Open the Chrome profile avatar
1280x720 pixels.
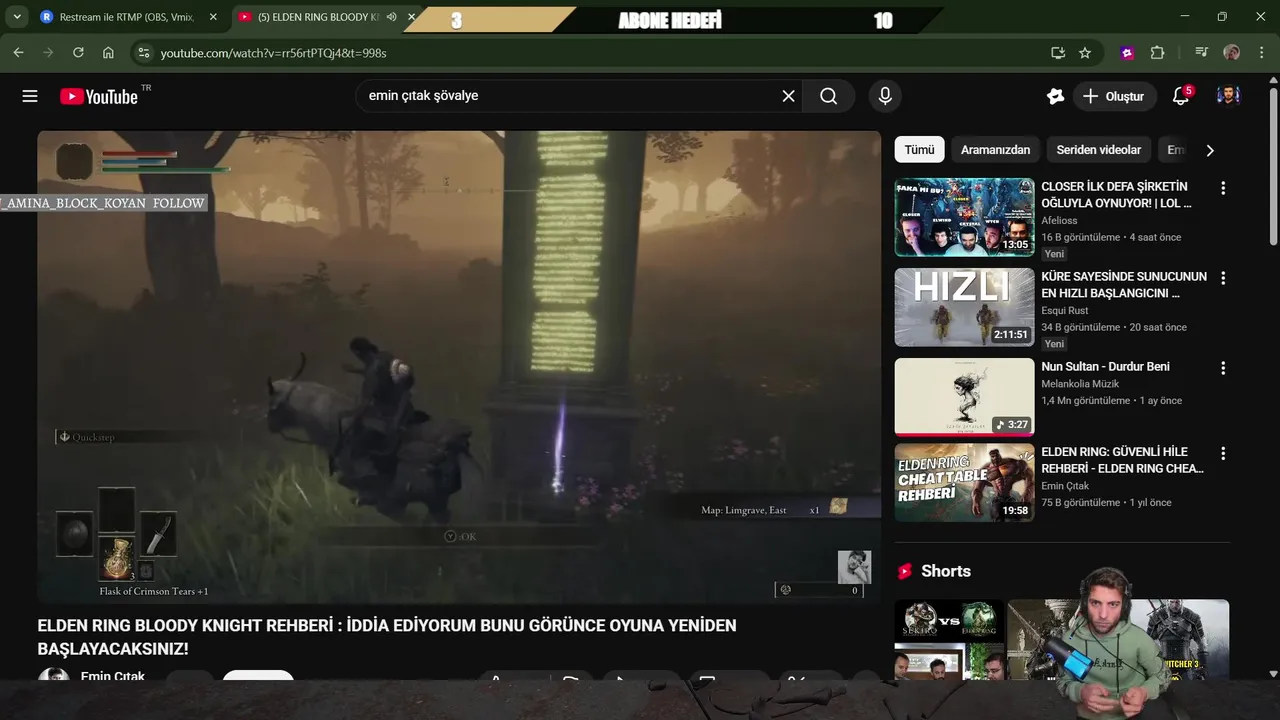(1232, 52)
